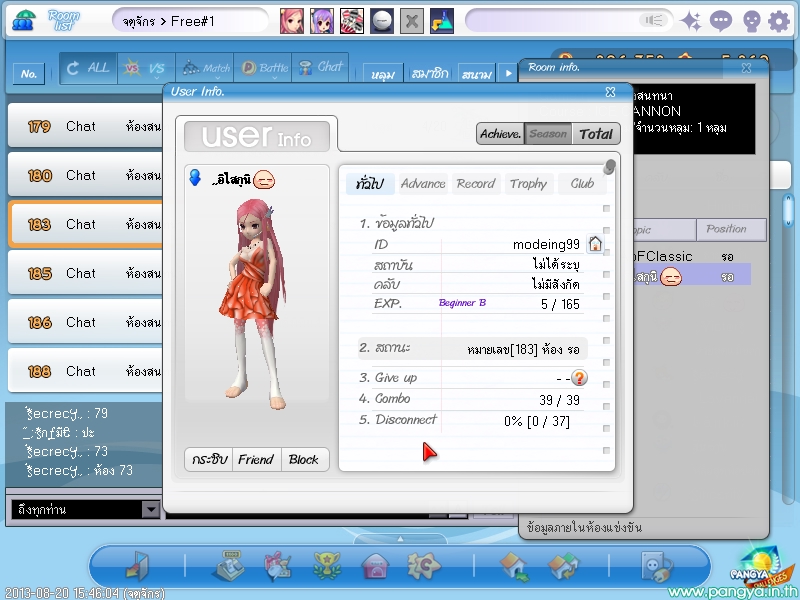Screen dimensions: 800x600
Task: Switch to the Trophy tab
Action: pos(528,184)
